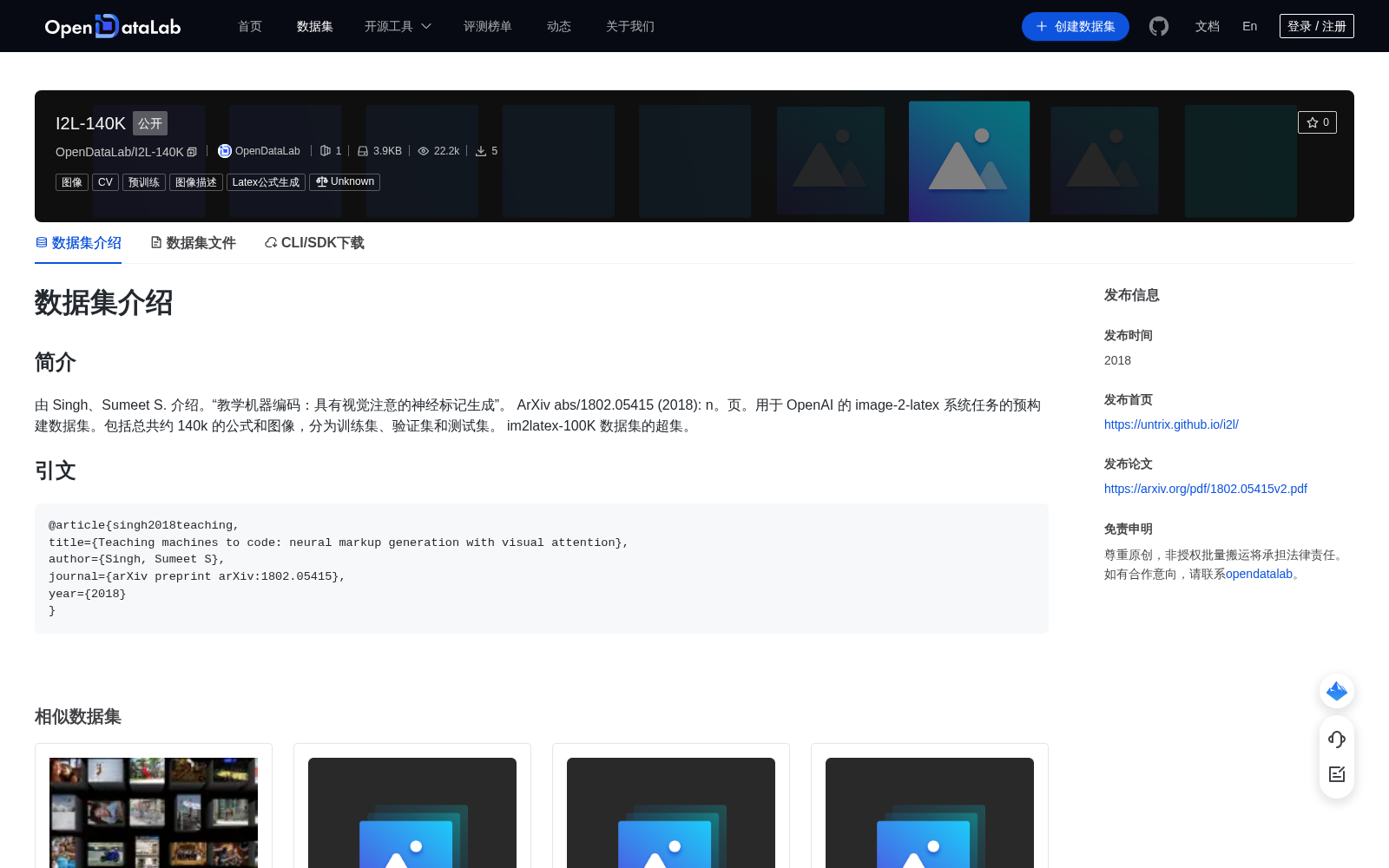Click the 图像 tag

point(72,182)
